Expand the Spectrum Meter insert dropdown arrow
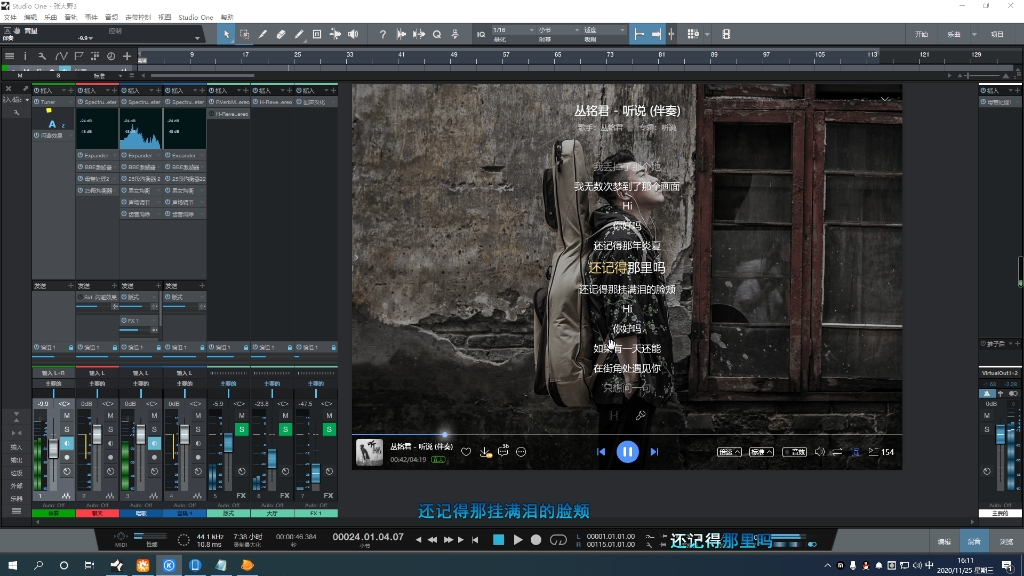This screenshot has width=1024, height=576. pyautogui.click(x=114, y=101)
